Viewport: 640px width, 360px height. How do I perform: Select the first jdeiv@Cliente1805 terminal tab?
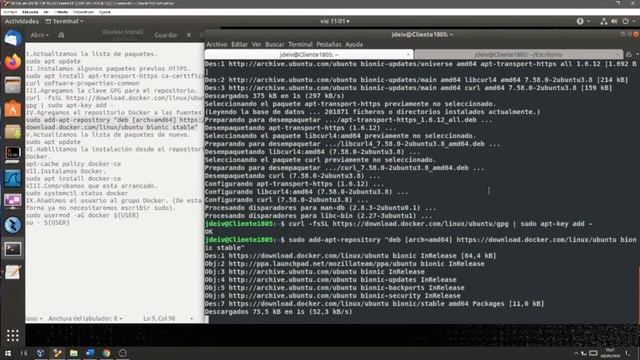click(x=309, y=54)
